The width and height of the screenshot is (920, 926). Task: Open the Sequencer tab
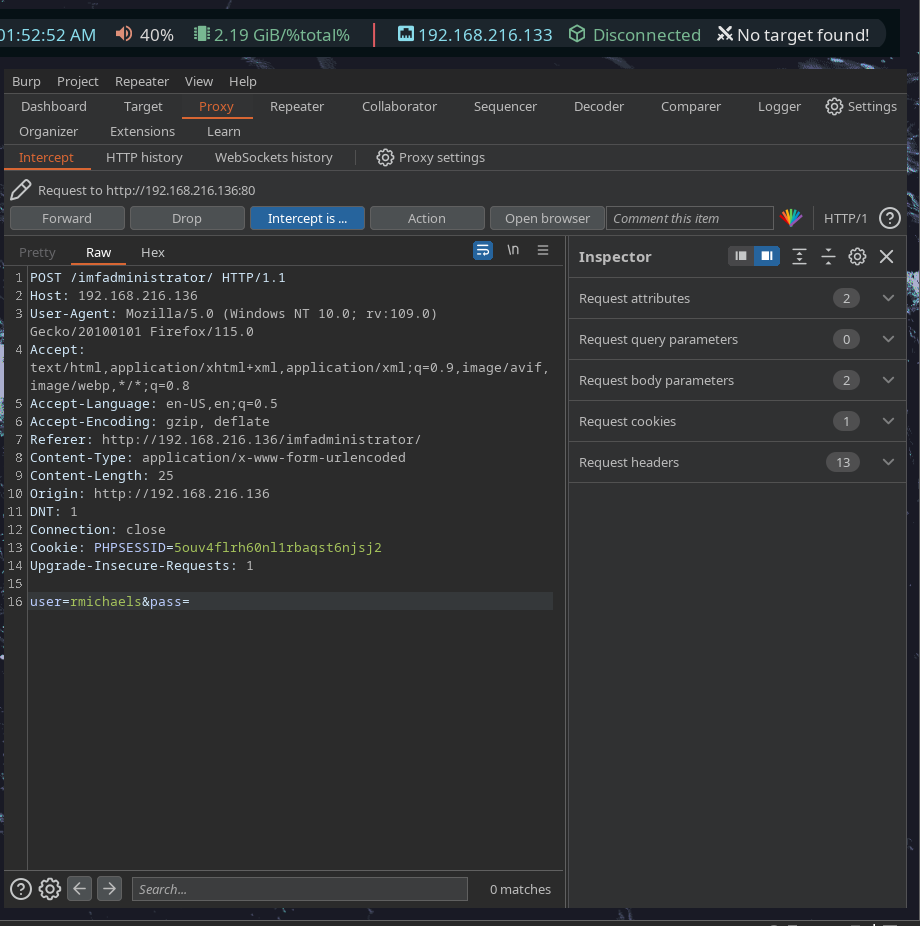505,106
